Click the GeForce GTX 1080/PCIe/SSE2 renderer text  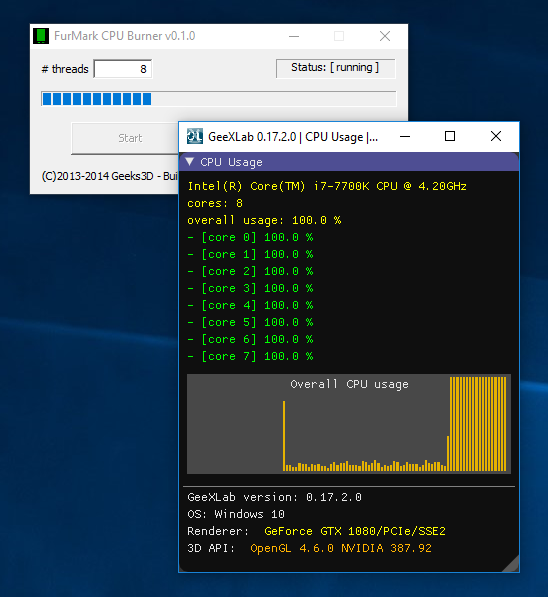tap(355, 531)
